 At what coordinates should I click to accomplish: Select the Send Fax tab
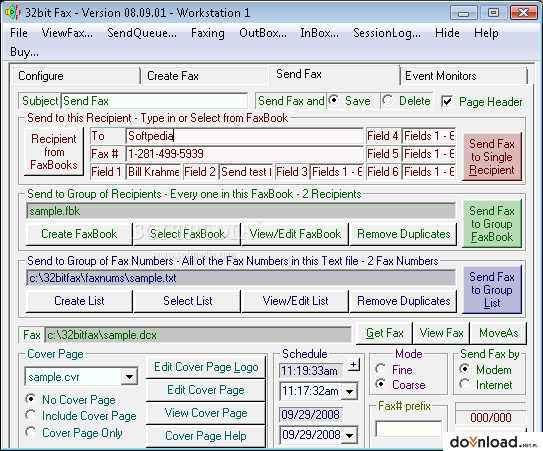(x=334, y=74)
